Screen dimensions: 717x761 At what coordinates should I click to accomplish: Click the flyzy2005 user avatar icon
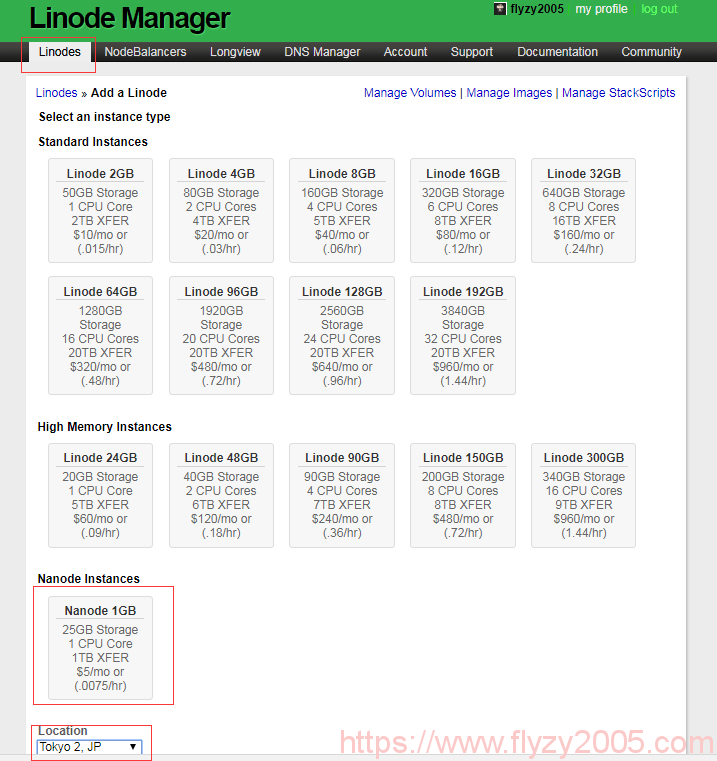click(x=500, y=9)
